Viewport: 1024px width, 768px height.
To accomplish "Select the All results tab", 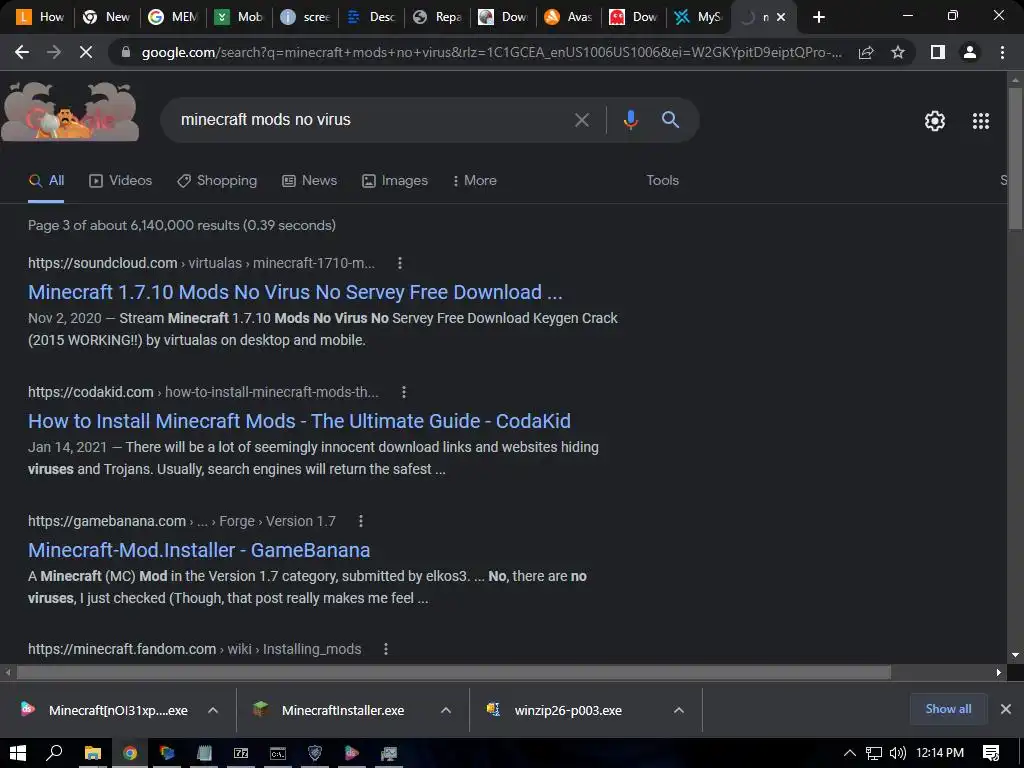I will coord(46,181).
